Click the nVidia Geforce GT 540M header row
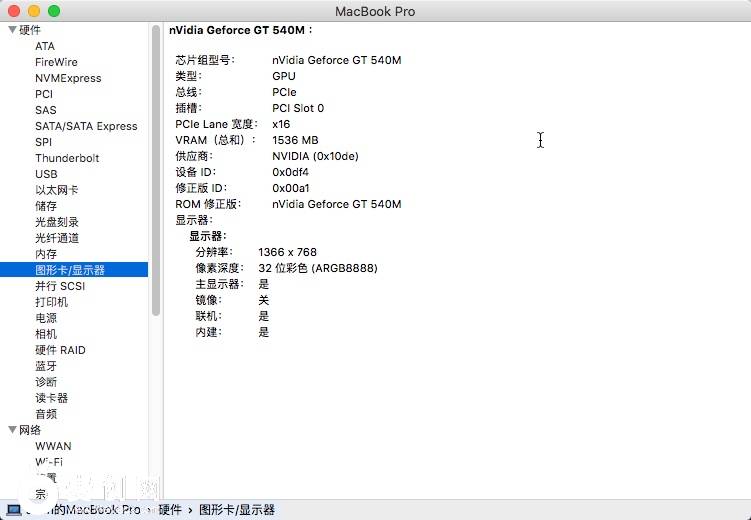Image resolution: width=751 pixels, height=520 pixels. click(240, 31)
